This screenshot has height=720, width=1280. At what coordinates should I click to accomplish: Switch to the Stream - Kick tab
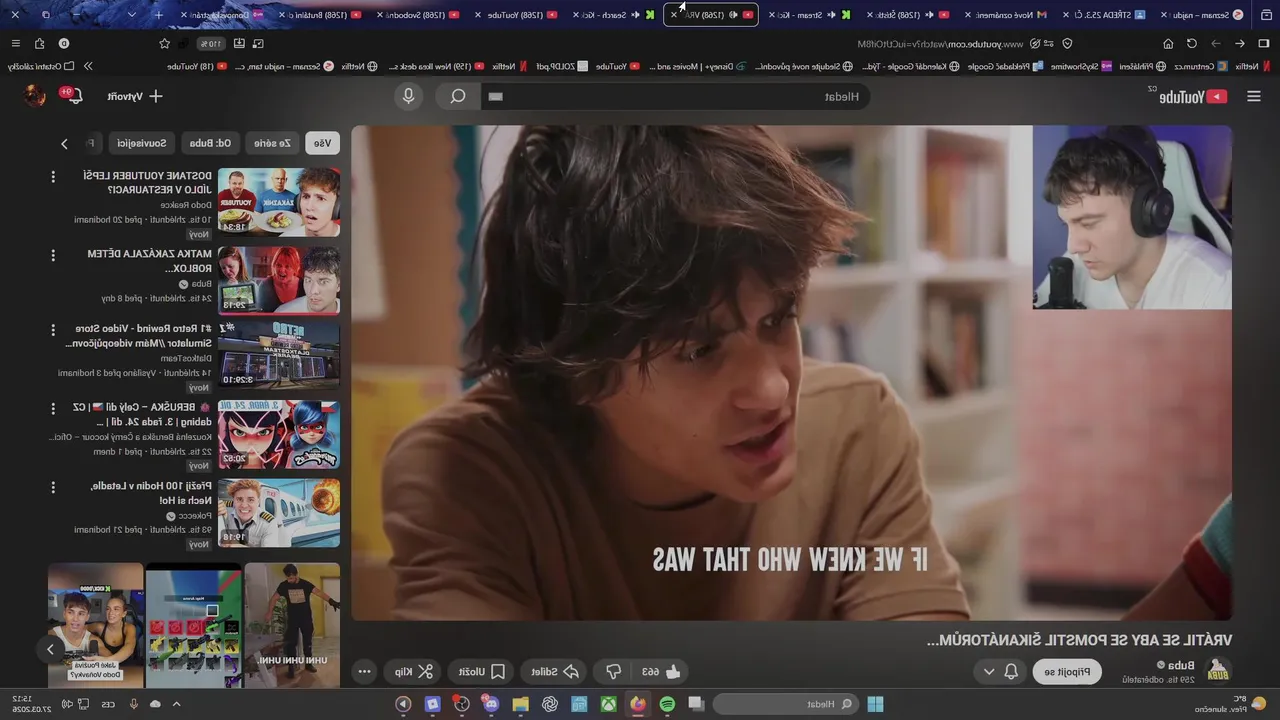pyautogui.click(x=809, y=15)
